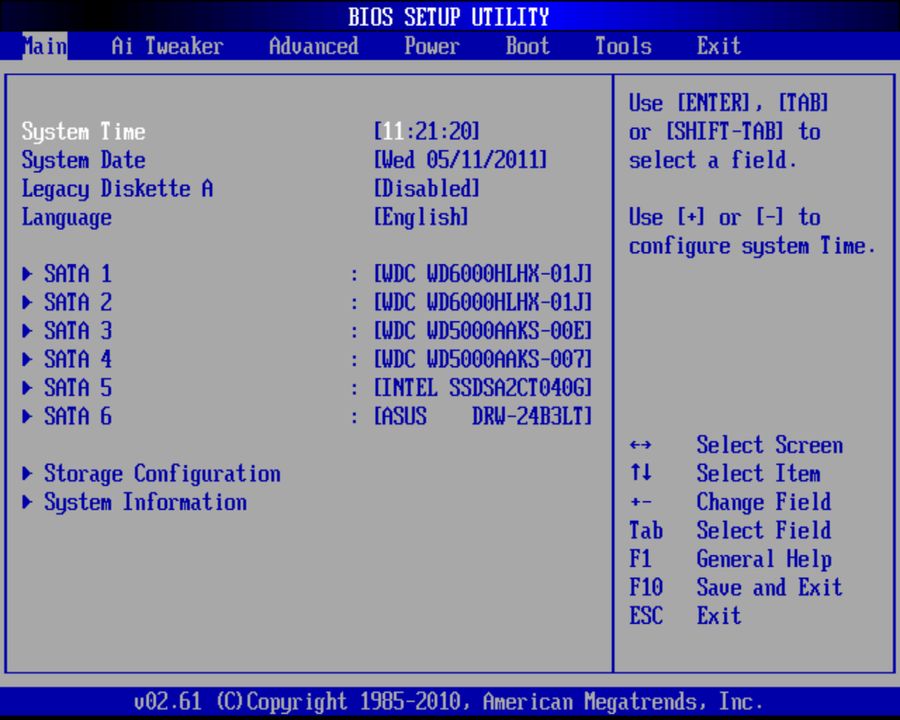This screenshot has height=720, width=900.
Task: Open the Storage Configuration submenu
Action: click(162, 473)
